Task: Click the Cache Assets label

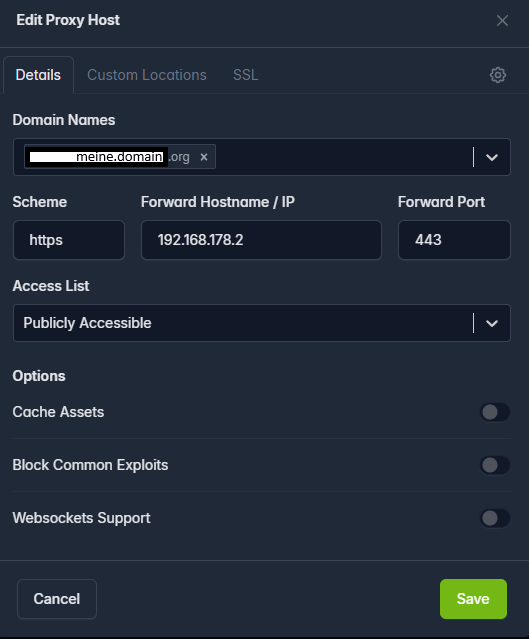Action: (58, 412)
